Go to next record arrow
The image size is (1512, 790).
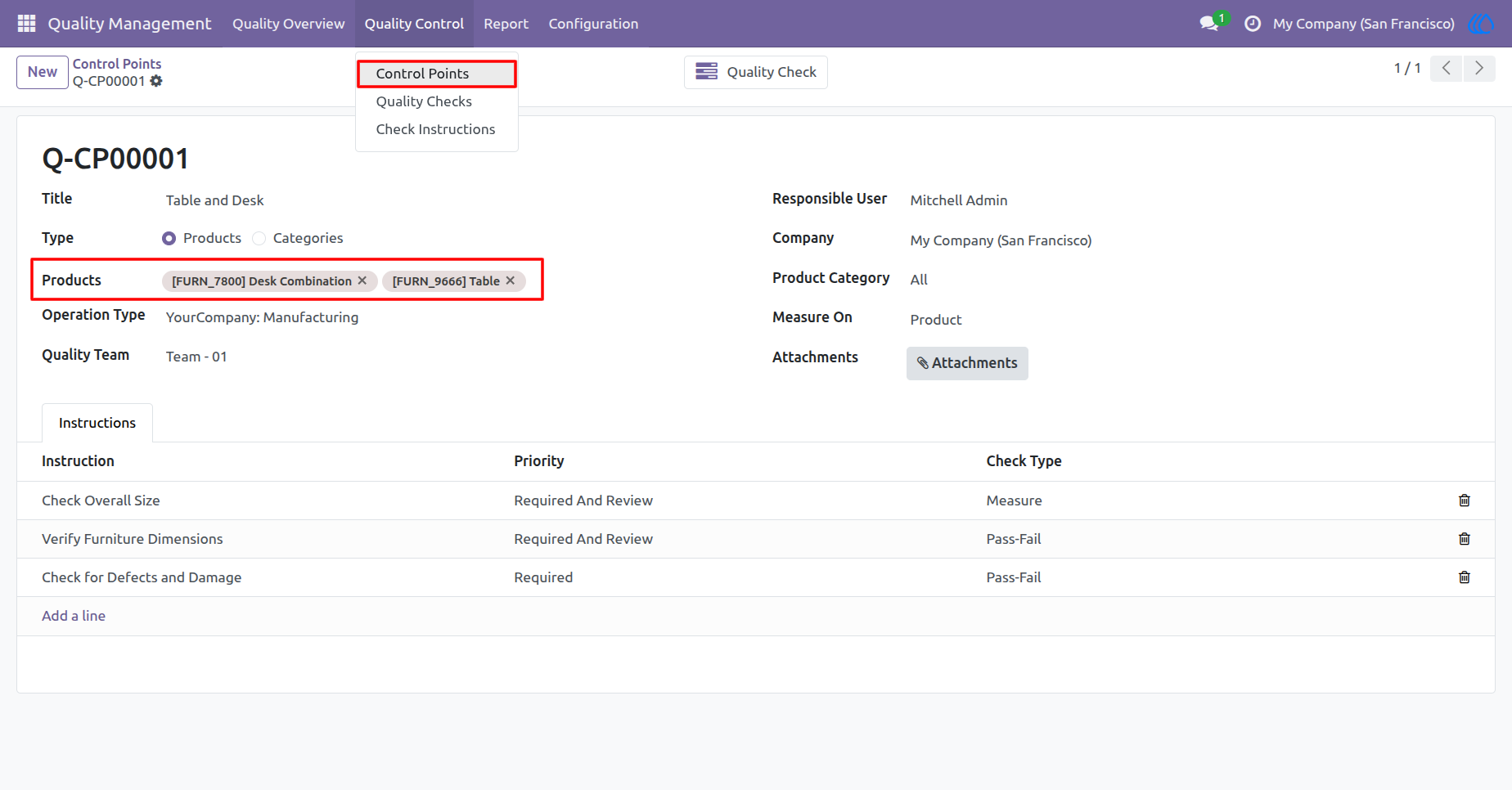click(1479, 69)
